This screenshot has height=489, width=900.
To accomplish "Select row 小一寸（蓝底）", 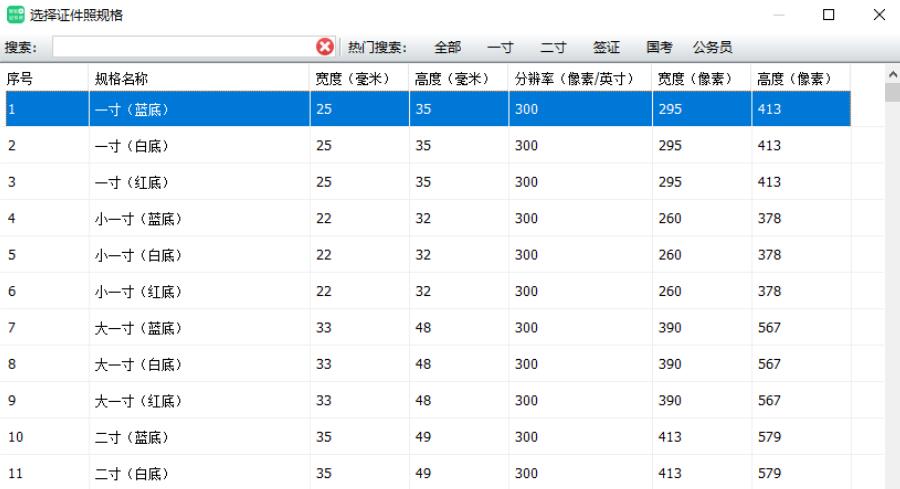I will point(428,218).
